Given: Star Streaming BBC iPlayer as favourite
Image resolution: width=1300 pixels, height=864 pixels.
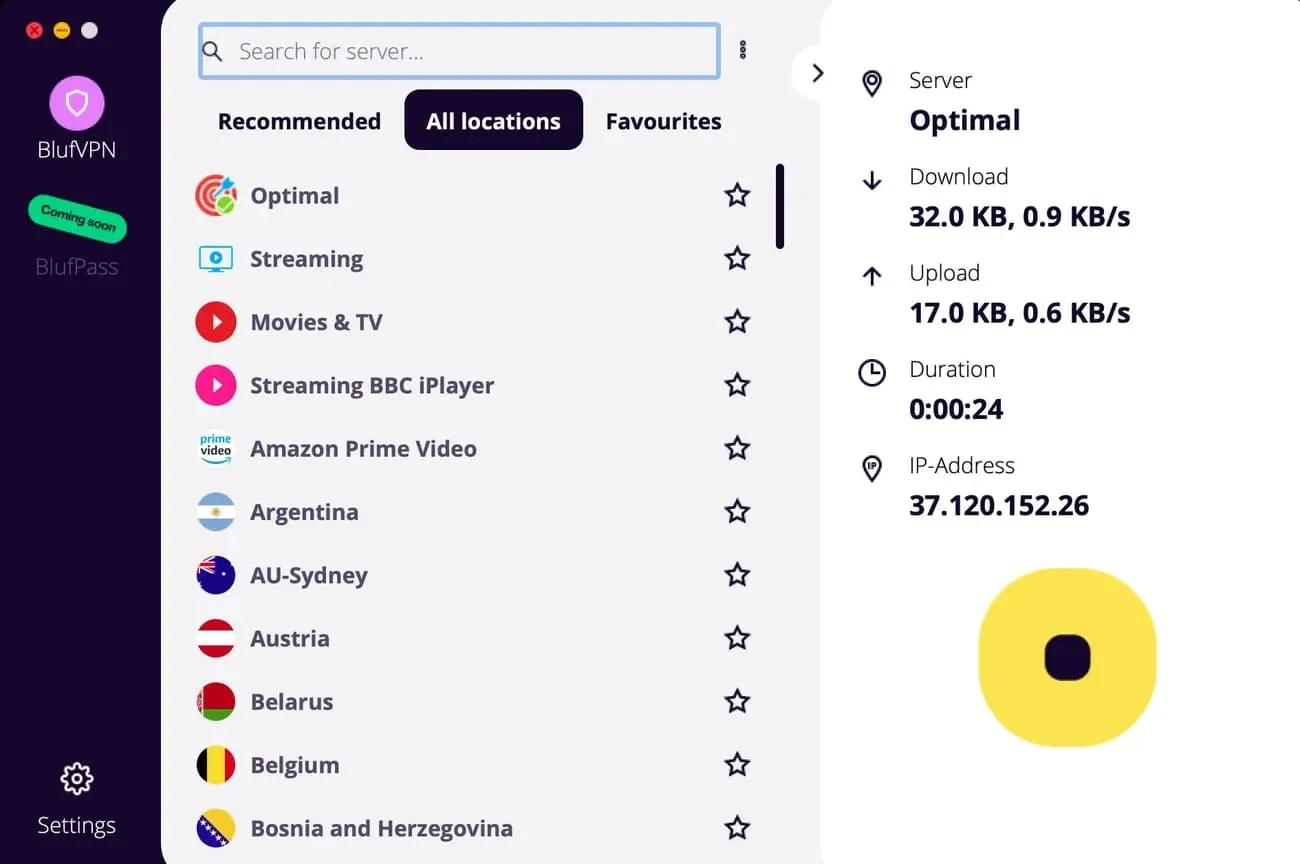Looking at the screenshot, I should [x=737, y=384].
